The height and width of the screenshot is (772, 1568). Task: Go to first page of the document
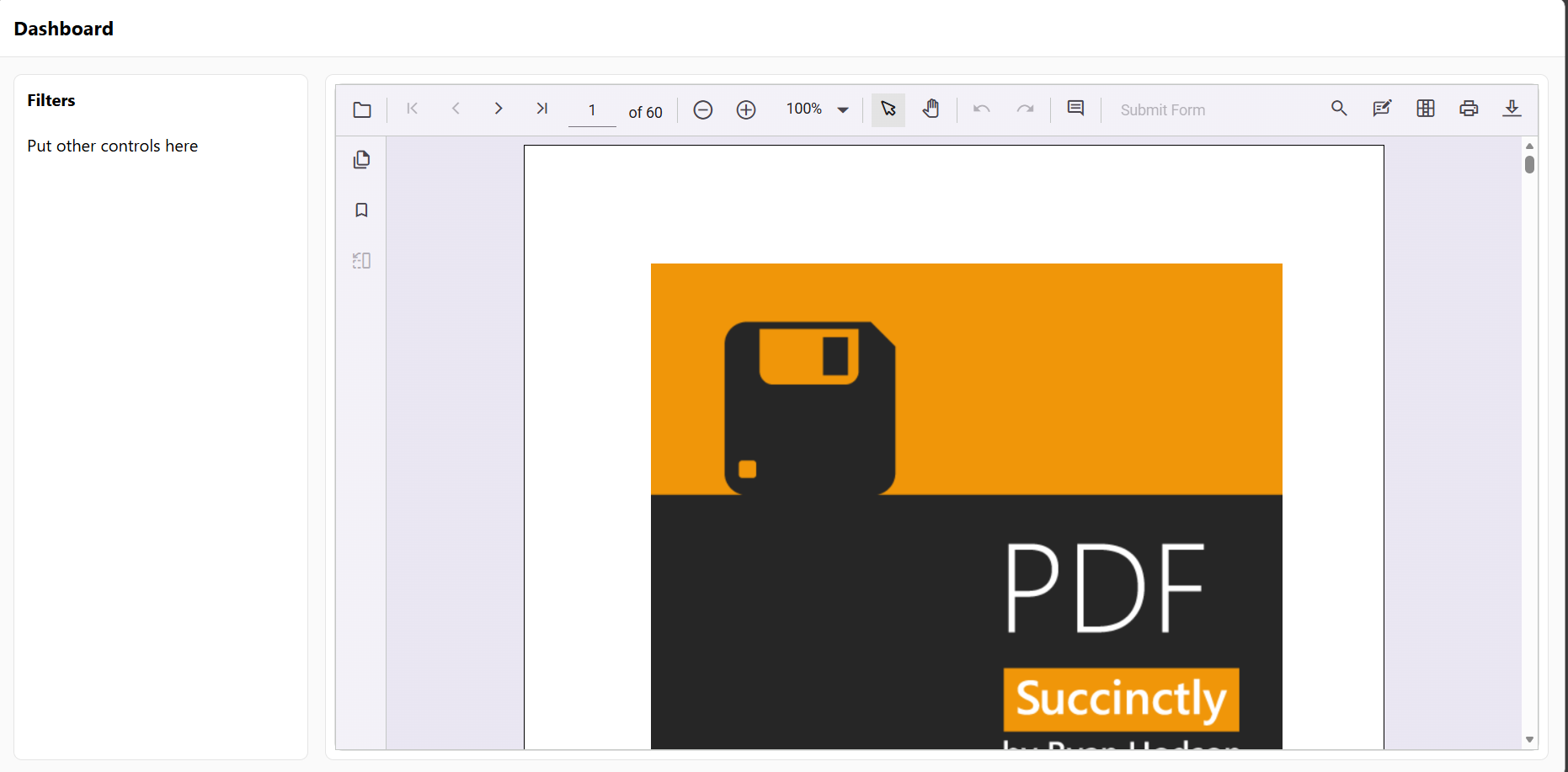pyautogui.click(x=413, y=109)
